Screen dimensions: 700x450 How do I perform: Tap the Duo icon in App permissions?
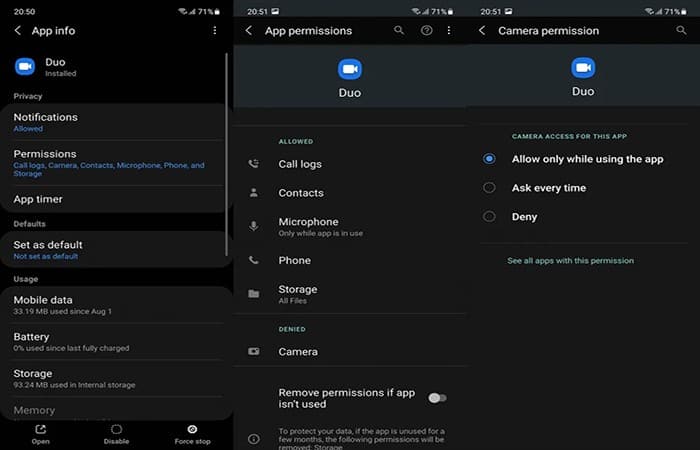[350, 69]
